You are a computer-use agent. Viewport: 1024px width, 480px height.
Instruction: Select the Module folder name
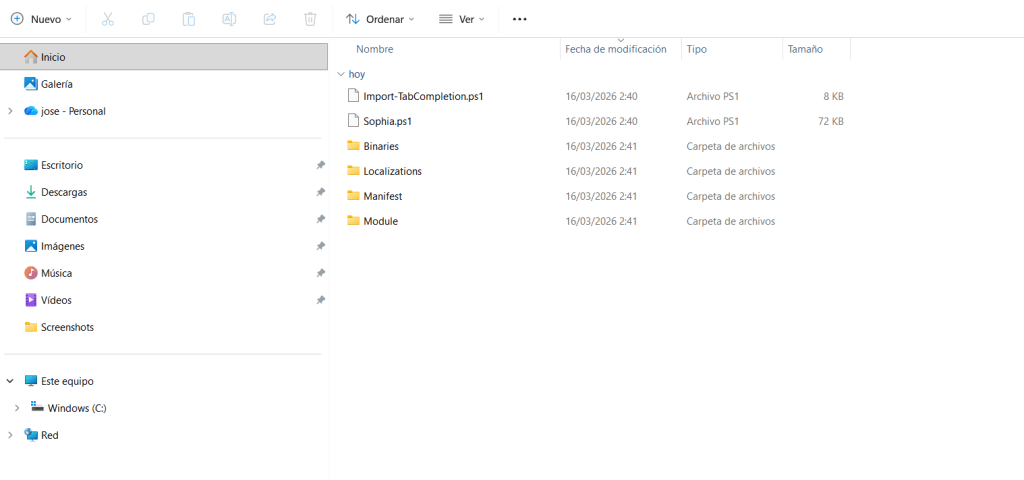pos(381,221)
